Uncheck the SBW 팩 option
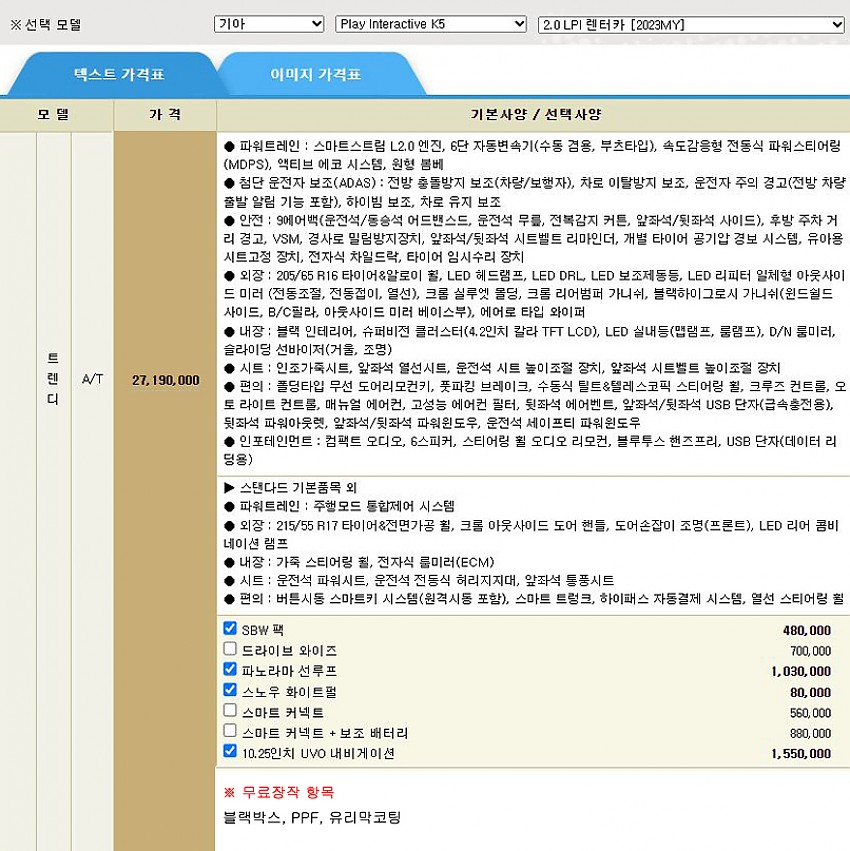850x851 pixels. [x=231, y=629]
